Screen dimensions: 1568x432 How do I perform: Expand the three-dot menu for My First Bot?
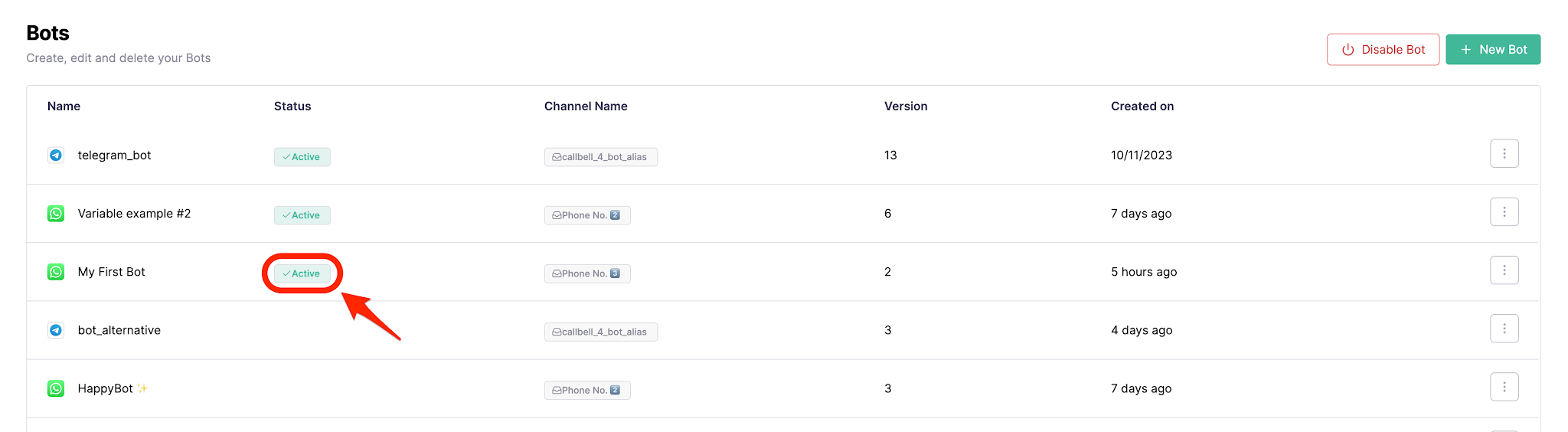(1504, 270)
